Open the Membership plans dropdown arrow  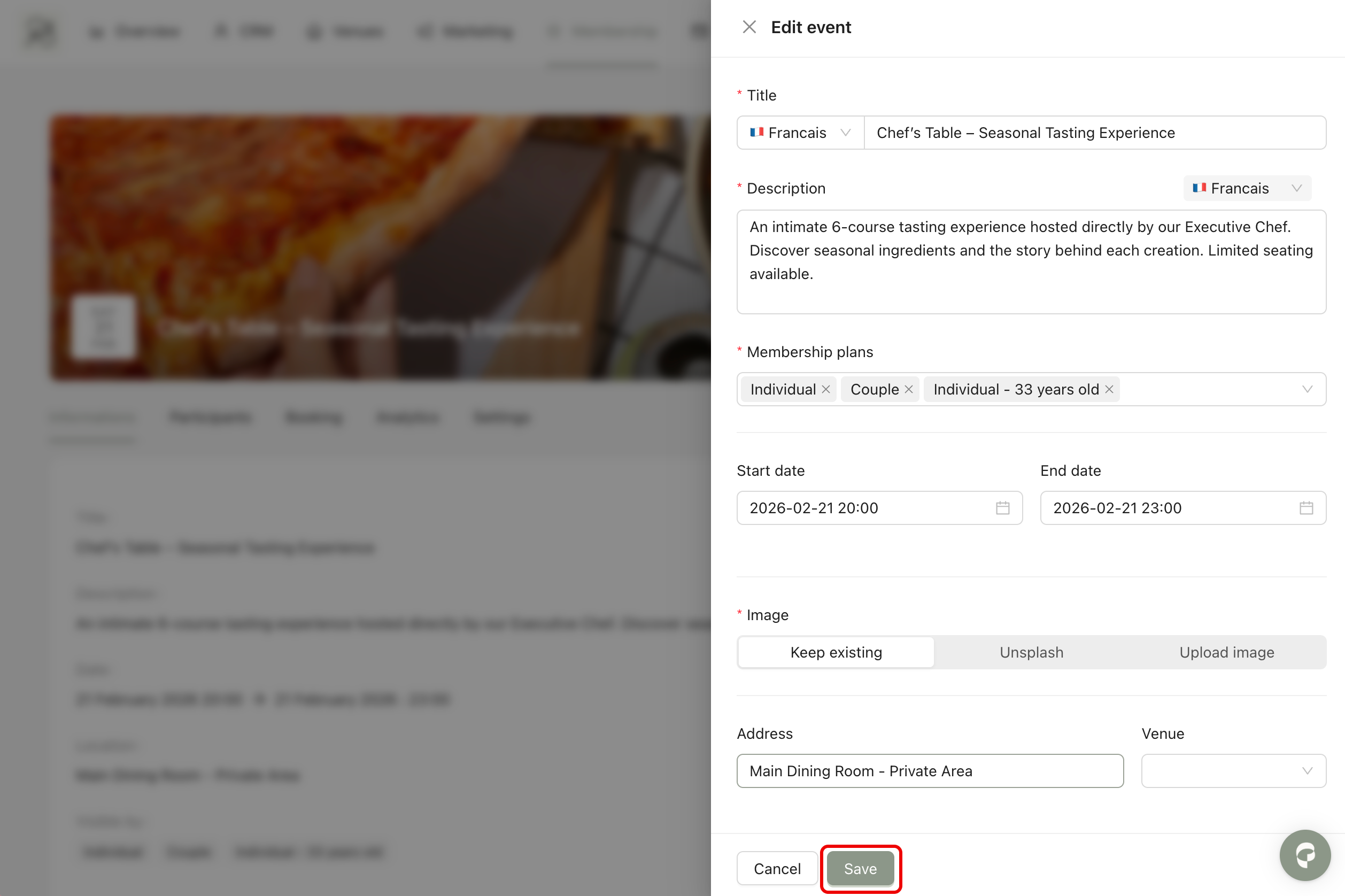pos(1307,389)
